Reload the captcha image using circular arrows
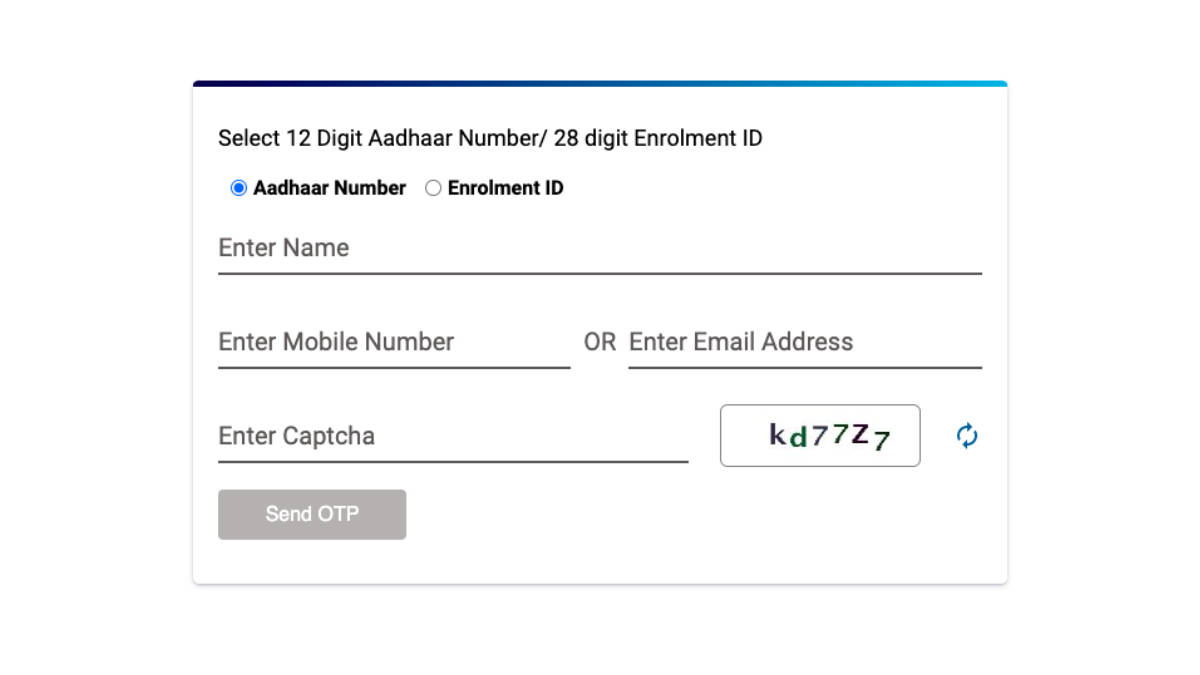1200x675 pixels. tap(966, 435)
